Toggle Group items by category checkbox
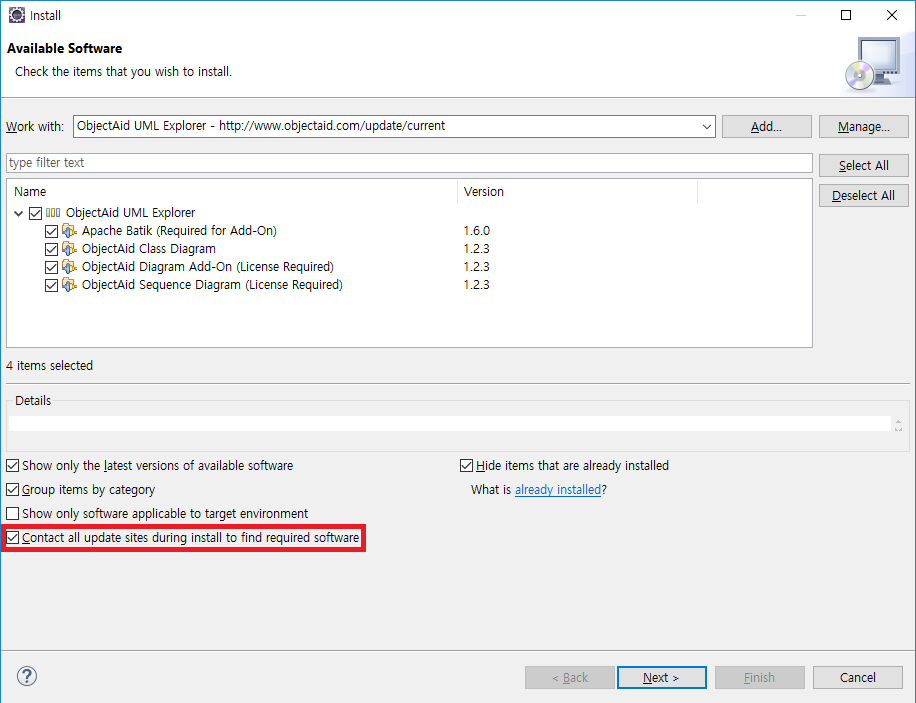916x703 pixels. (12, 490)
